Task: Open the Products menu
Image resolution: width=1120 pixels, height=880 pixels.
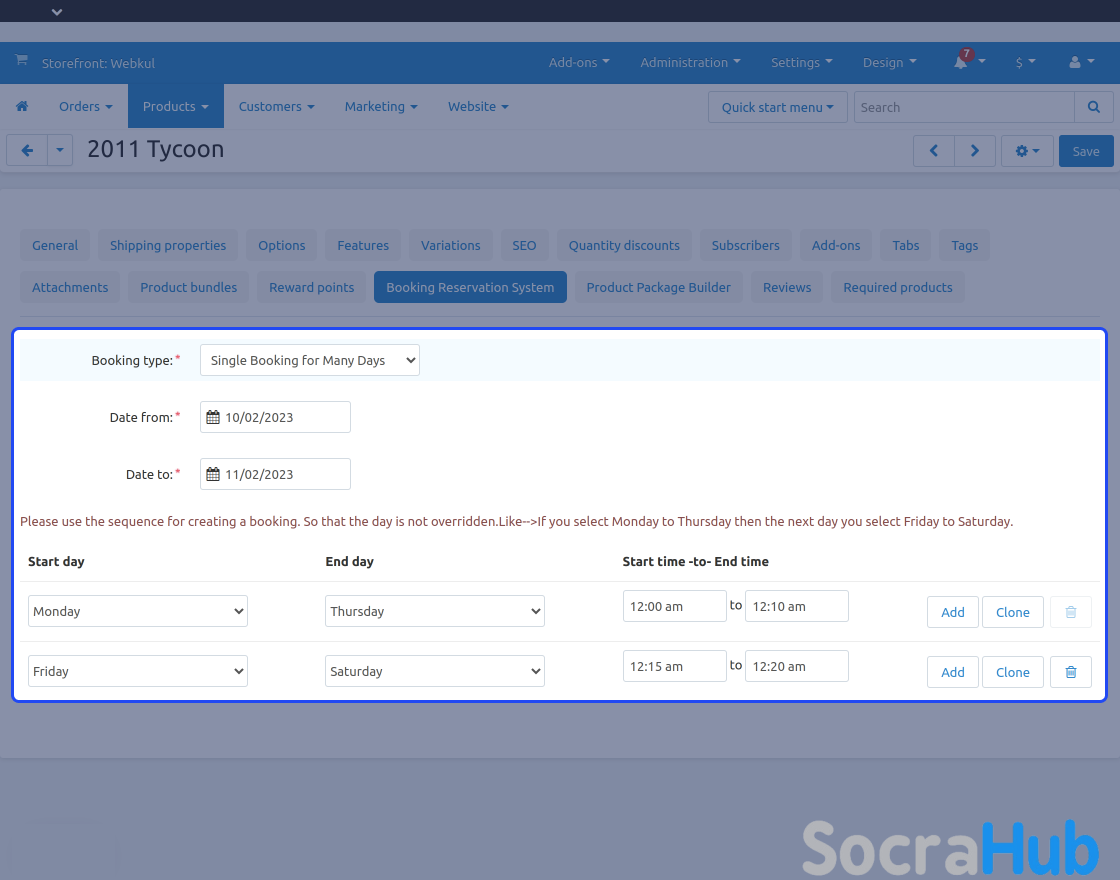Action: click(x=175, y=106)
